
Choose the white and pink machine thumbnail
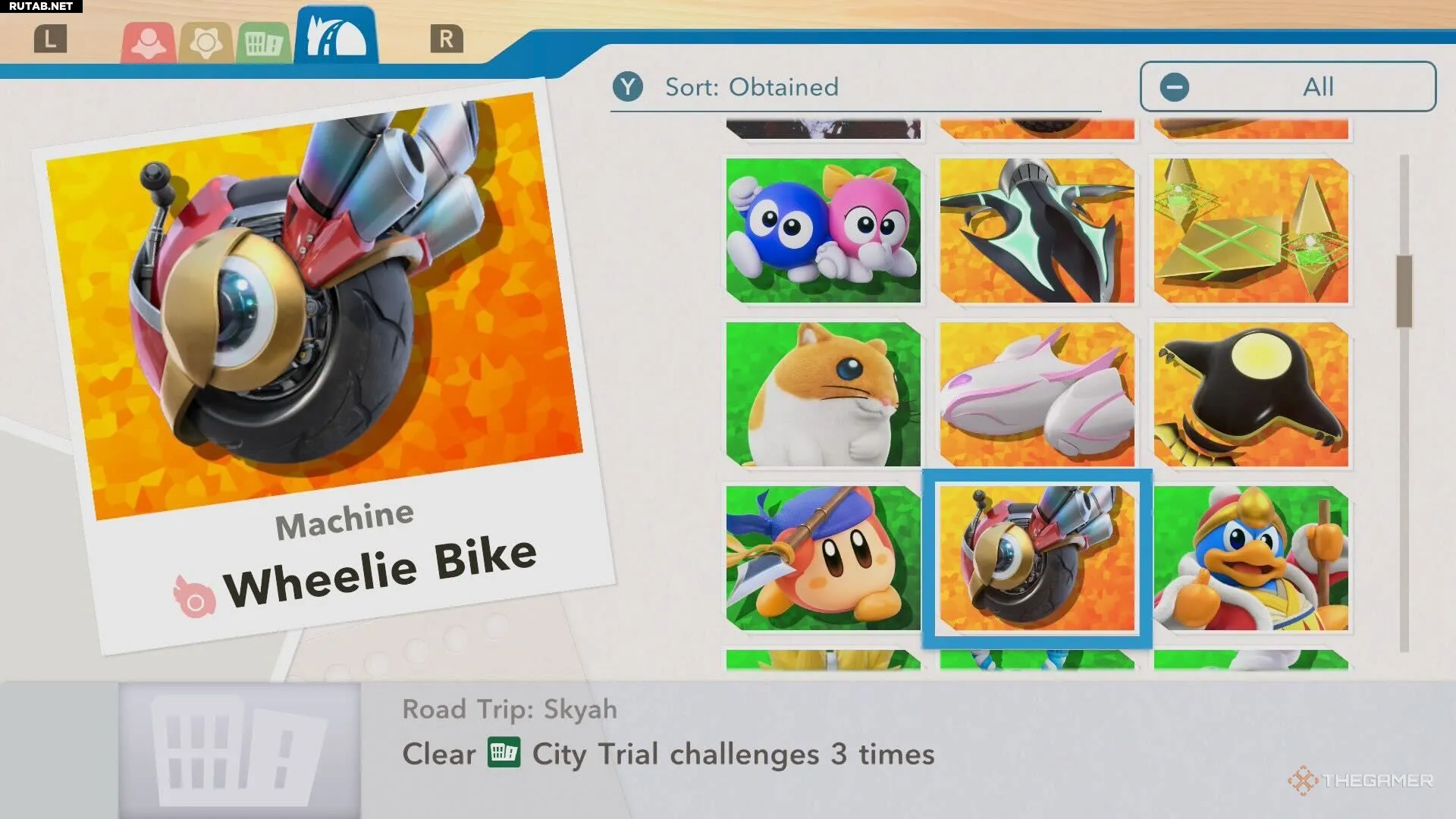[1037, 394]
